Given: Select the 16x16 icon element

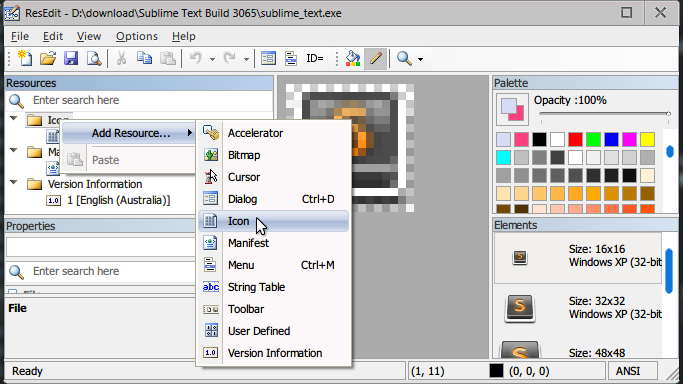Looking at the screenshot, I should (x=578, y=257).
